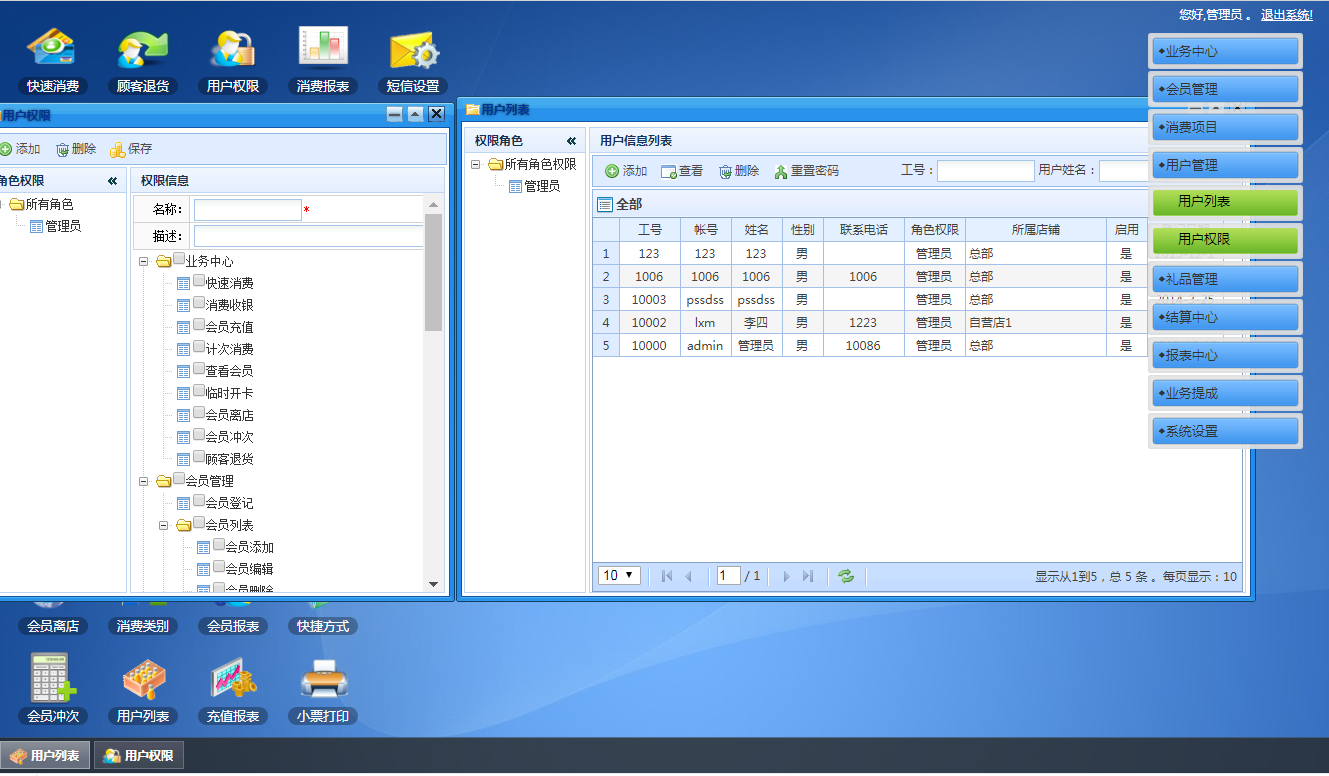
Task: Open the 小票打印 printer icon
Action: (323, 680)
